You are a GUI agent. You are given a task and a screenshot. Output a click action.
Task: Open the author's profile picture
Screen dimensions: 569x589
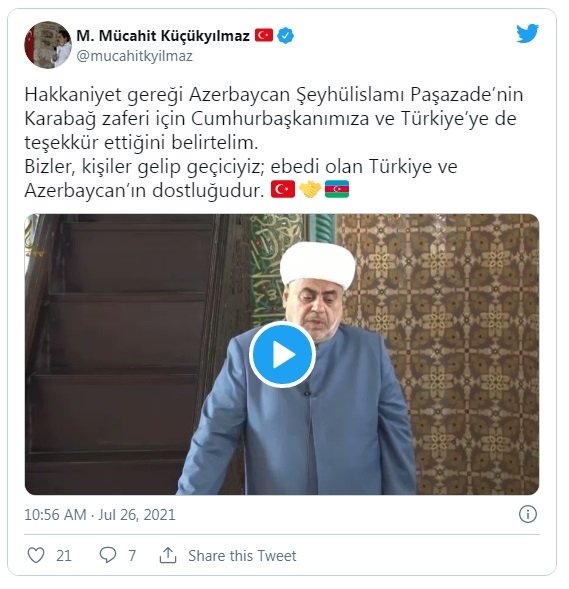pos(48,45)
